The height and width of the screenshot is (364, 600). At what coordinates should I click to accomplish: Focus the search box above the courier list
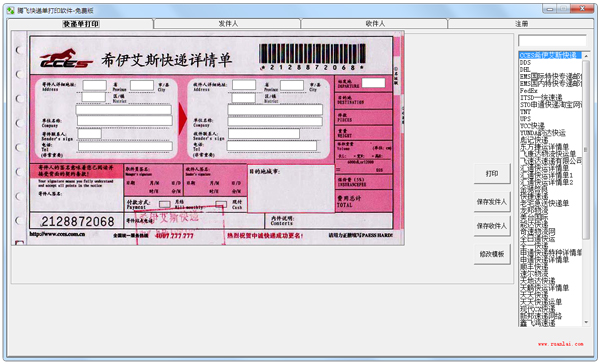[x=552, y=41]
